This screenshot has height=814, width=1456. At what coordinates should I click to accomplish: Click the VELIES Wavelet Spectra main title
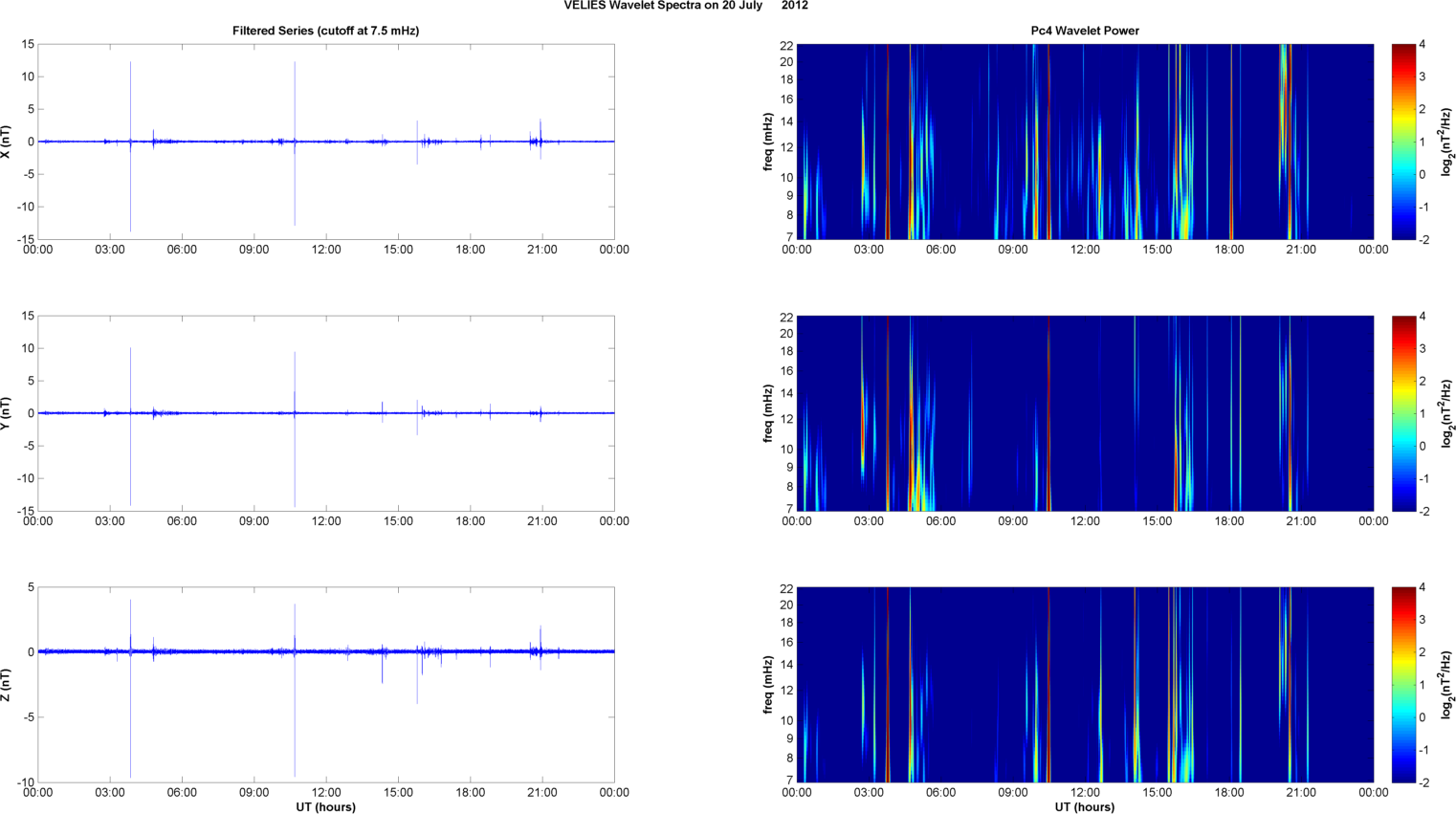point(685,6)
